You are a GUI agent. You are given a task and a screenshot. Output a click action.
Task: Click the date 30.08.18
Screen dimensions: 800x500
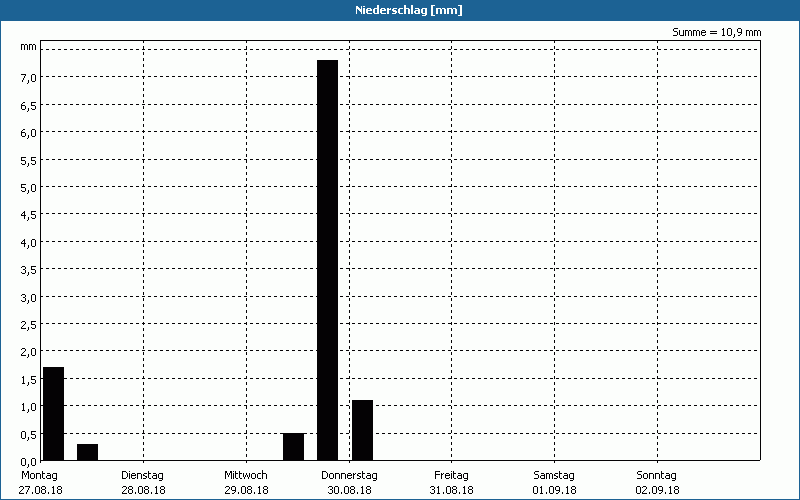[349, 490]
